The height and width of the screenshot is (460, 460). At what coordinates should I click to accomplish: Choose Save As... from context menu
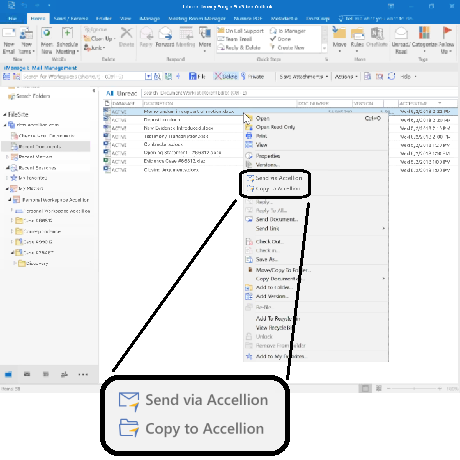pos(267,259)
